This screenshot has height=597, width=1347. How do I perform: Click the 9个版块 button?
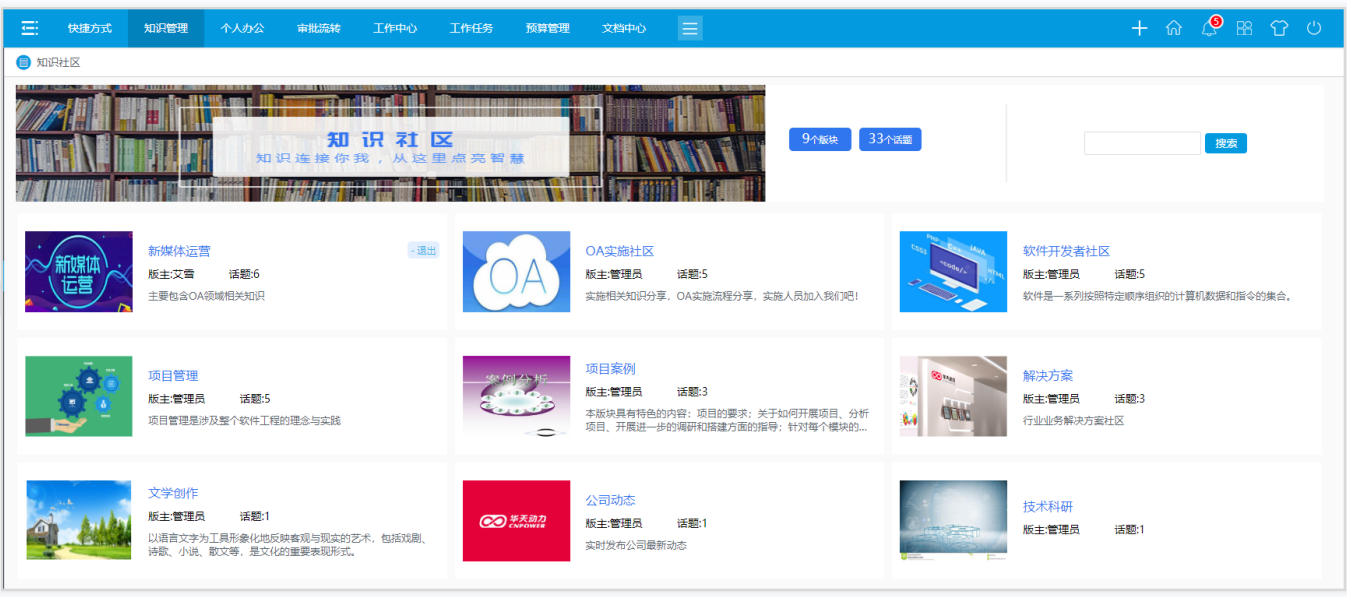pyautogui.click(x=819, y=140)
